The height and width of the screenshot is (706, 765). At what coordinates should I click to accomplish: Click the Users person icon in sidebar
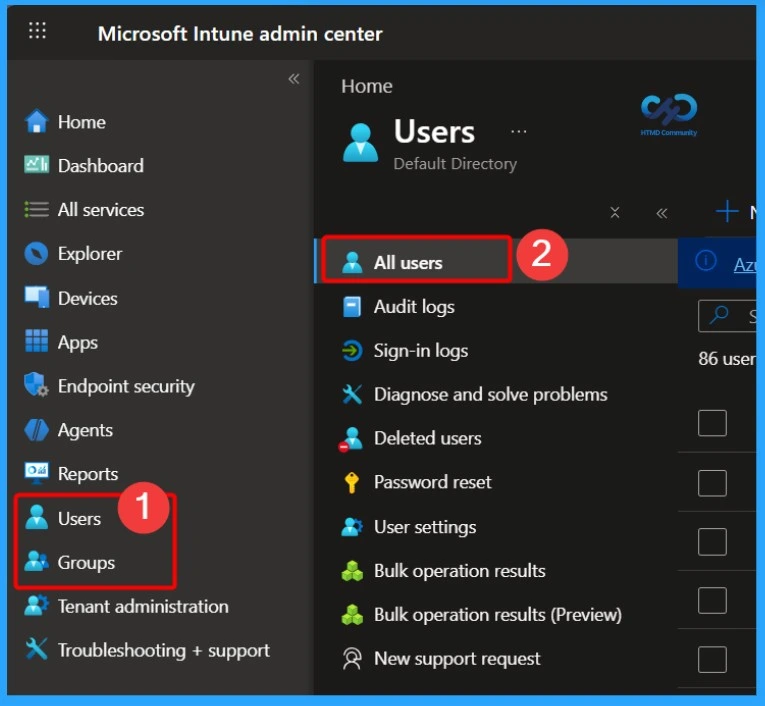coord(37,517)
